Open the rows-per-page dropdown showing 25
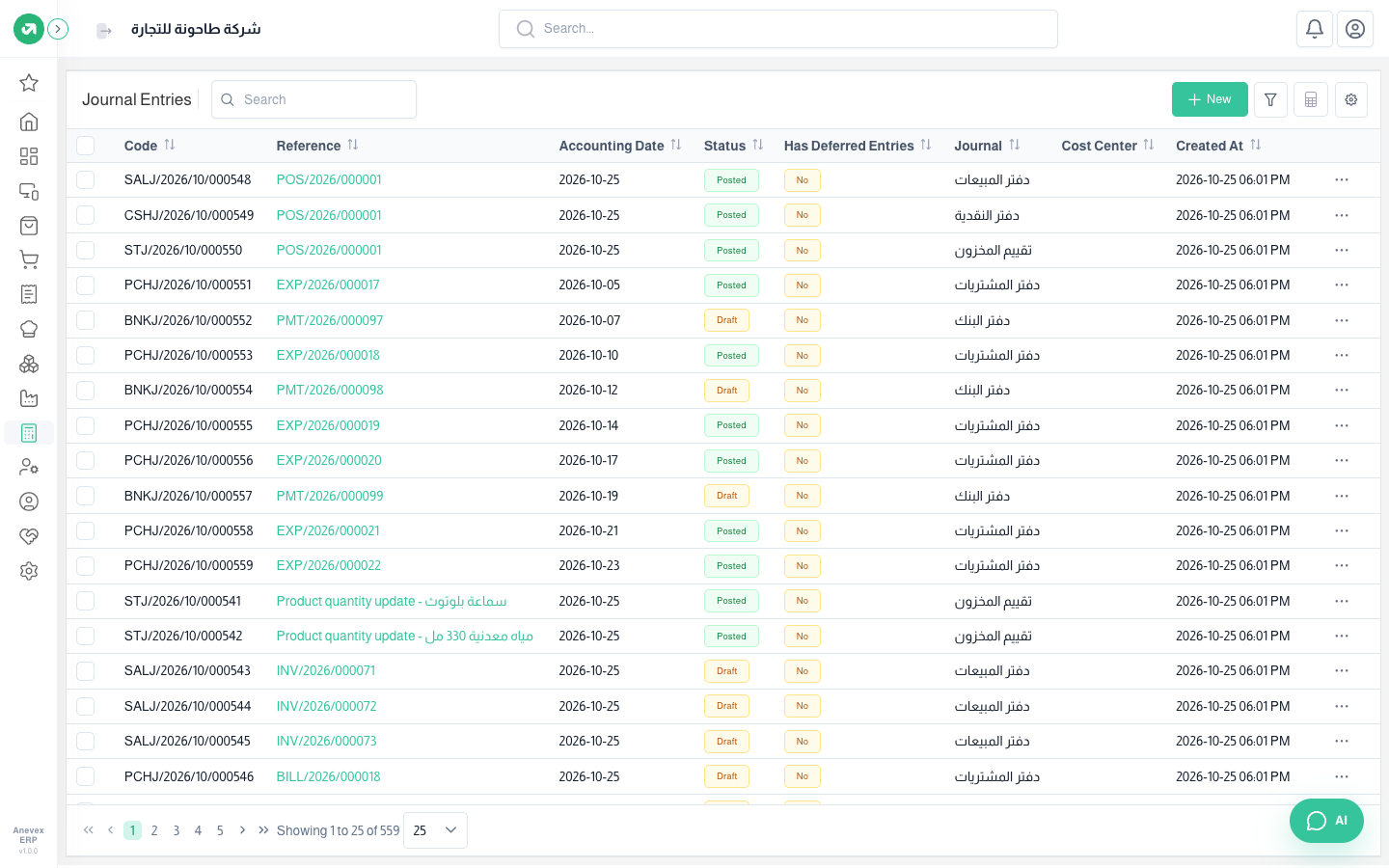The width and height of the screenshot is (1389, 868). click(435, 830)
